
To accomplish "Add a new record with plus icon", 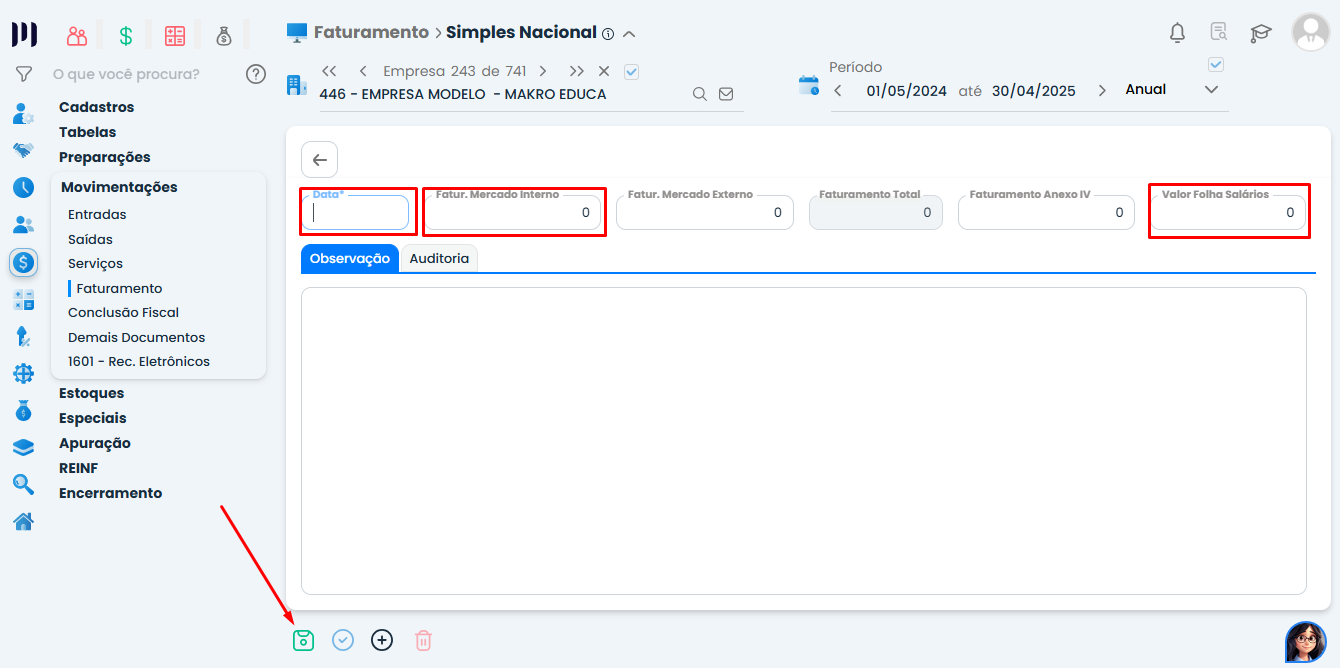I will pyautogui.click(x=382, y=640).
